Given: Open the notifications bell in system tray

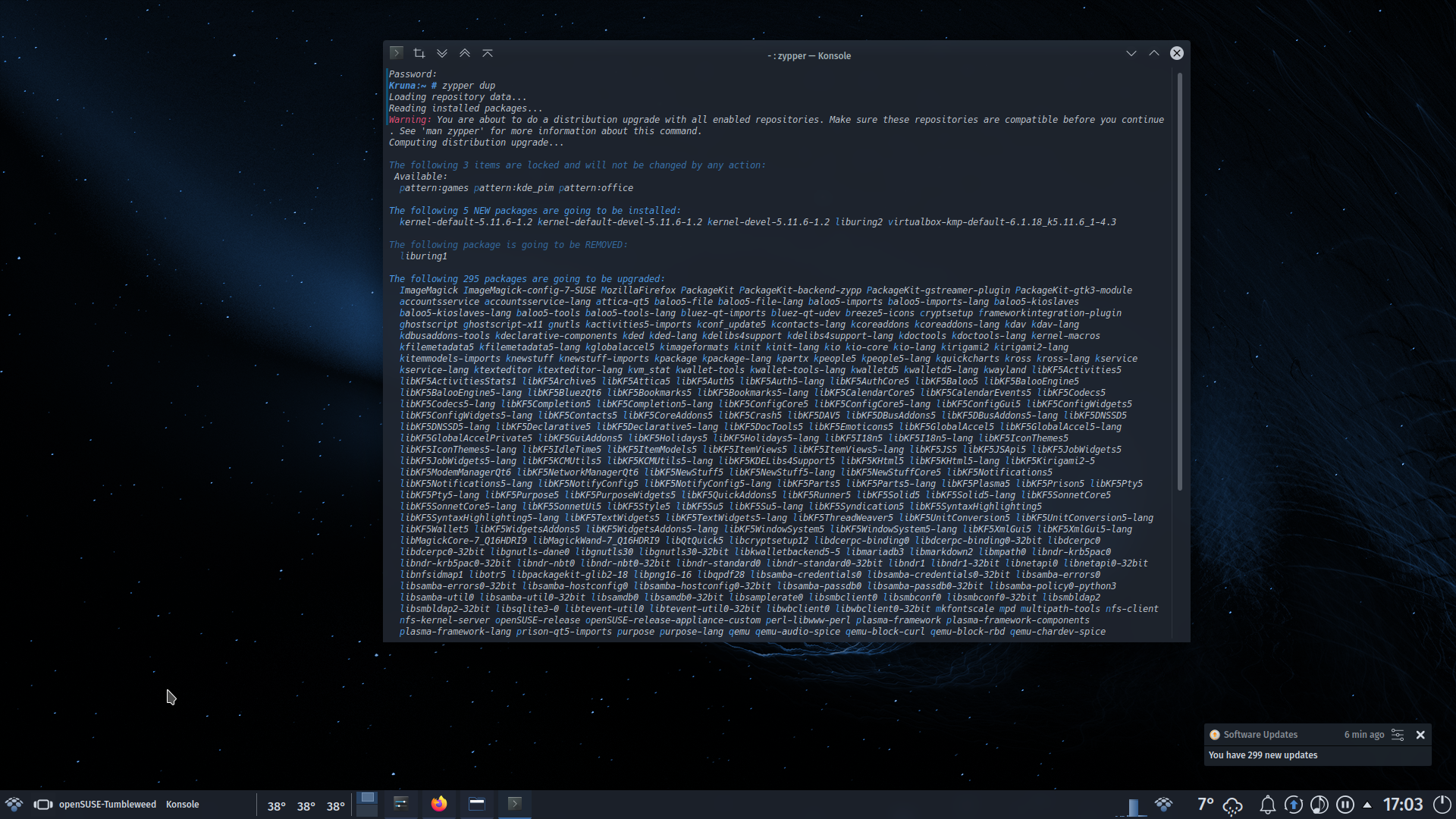Looking at the screenshot, I should pyautogui.click(x=1267, y=805).
